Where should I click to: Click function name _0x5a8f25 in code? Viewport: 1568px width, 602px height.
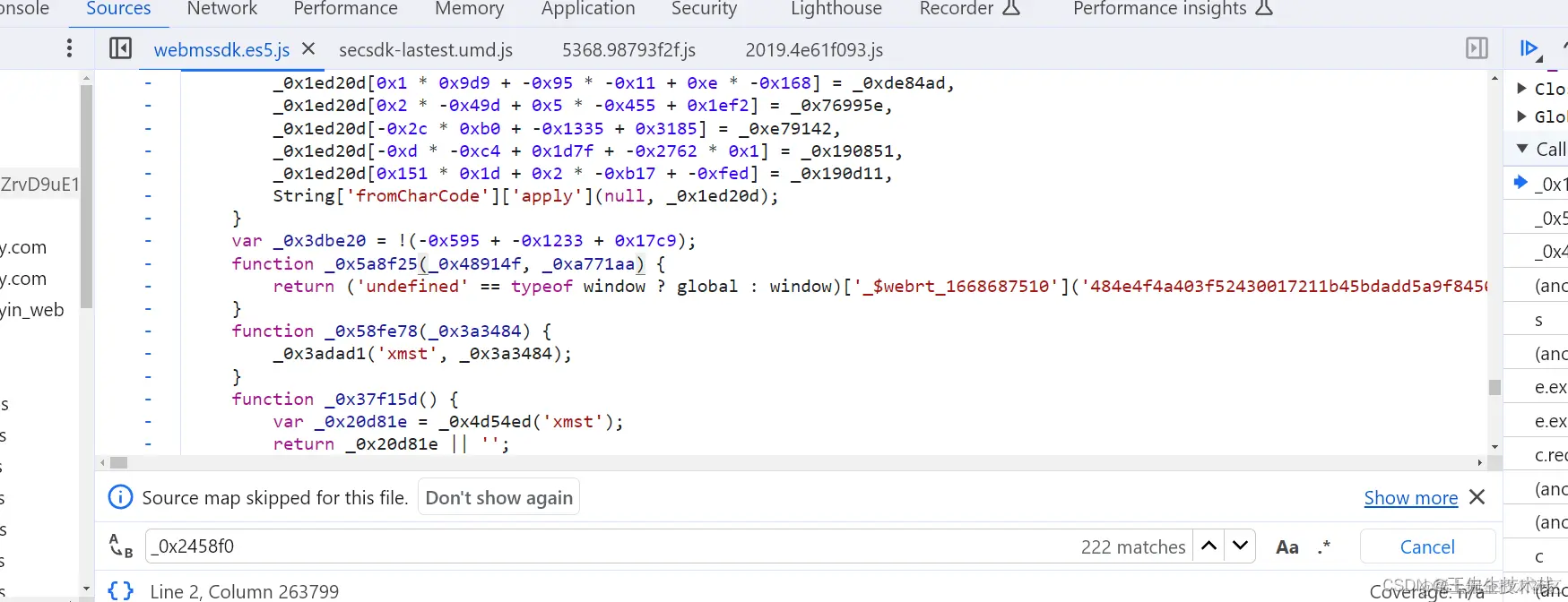371,263
